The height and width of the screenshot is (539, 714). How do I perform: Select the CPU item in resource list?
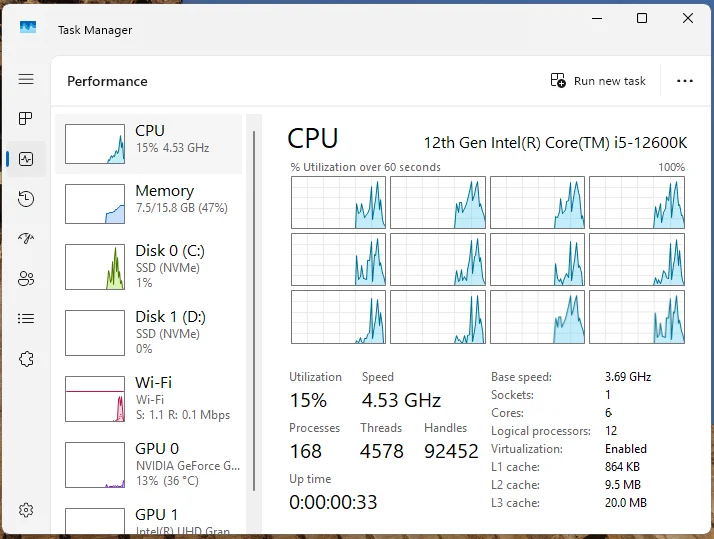tap(148, 144)
